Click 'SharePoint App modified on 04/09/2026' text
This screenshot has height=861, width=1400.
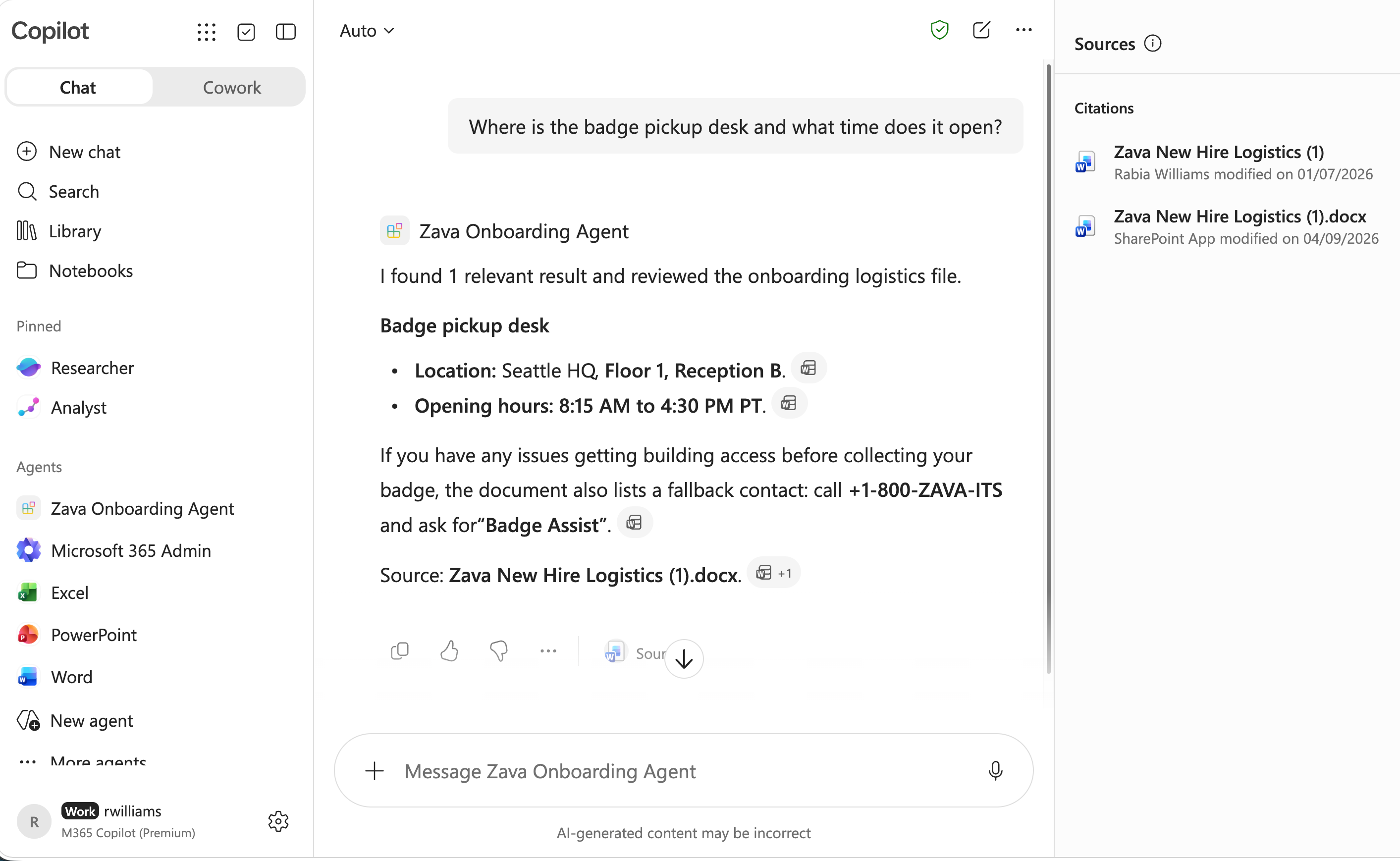tap(1246, 239)
